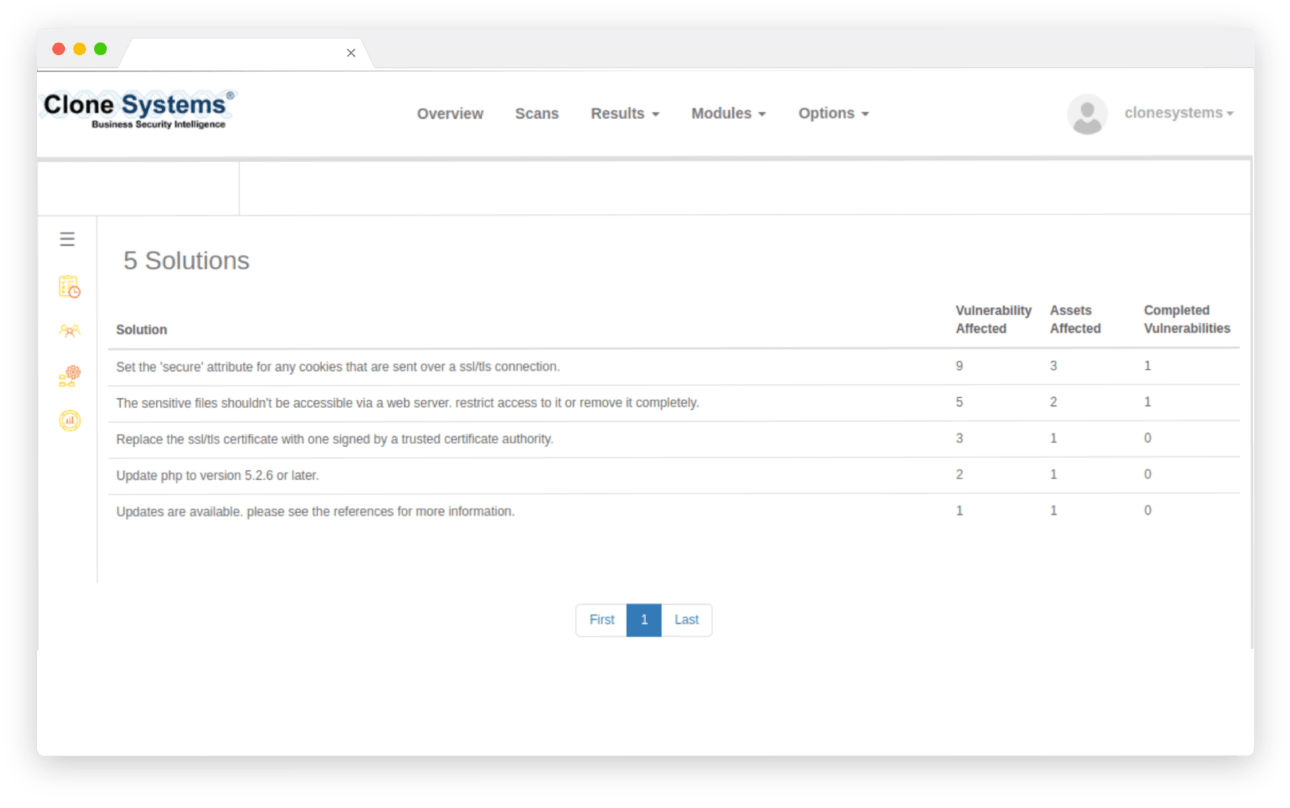Expand the Options dropdown menu
This screenshot has height=808, width=1290.
point(833,114)
